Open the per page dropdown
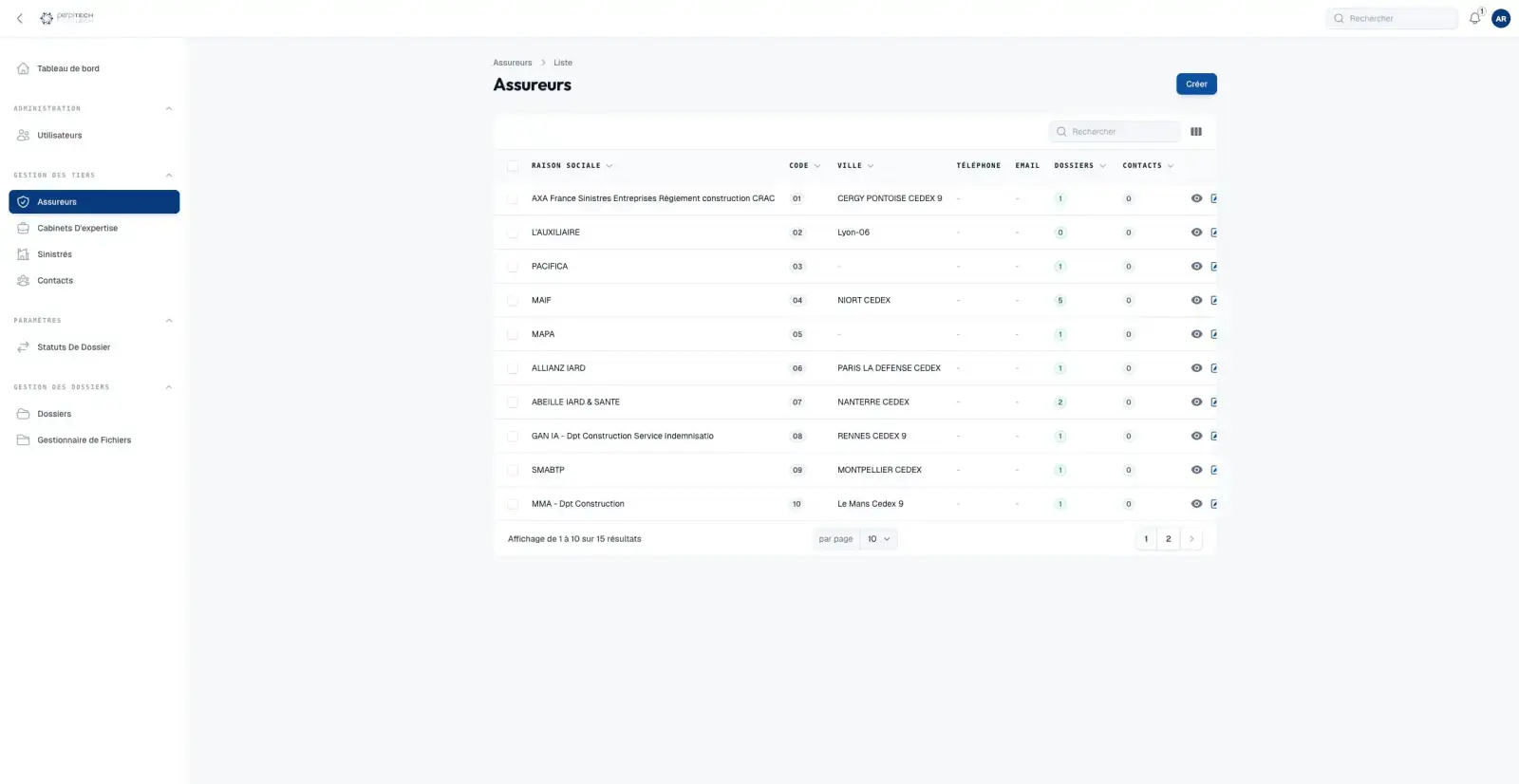Screen dimensions: 1519x784 tap(878, 539)
